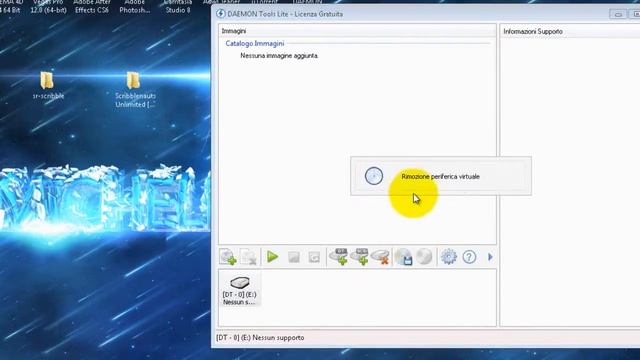Click the Immagini panel header
Image resolution: width=640 pixels, height=360 pixels.
coord(234,31)
